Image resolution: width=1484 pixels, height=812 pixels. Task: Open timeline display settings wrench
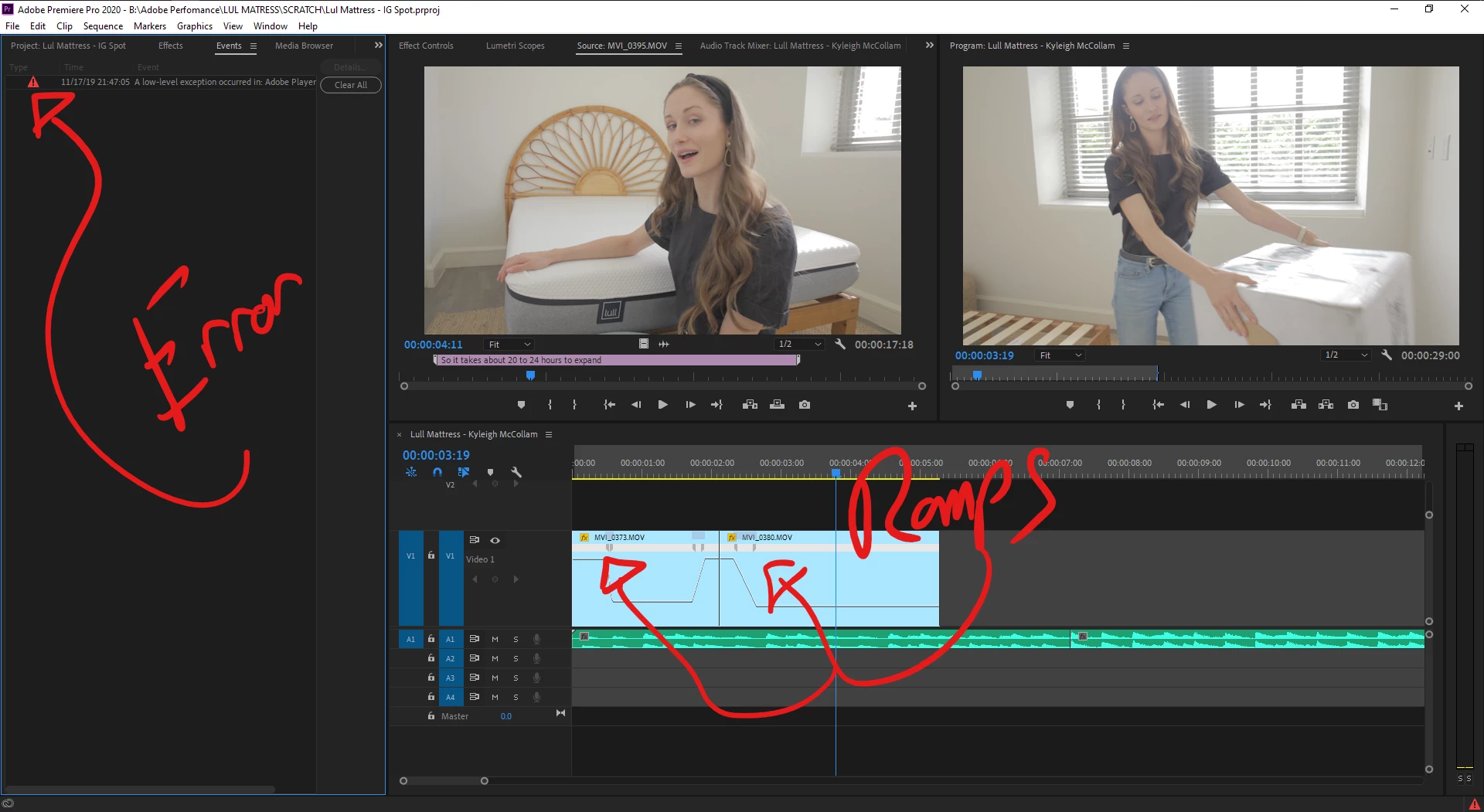click(x=516, y=472)
